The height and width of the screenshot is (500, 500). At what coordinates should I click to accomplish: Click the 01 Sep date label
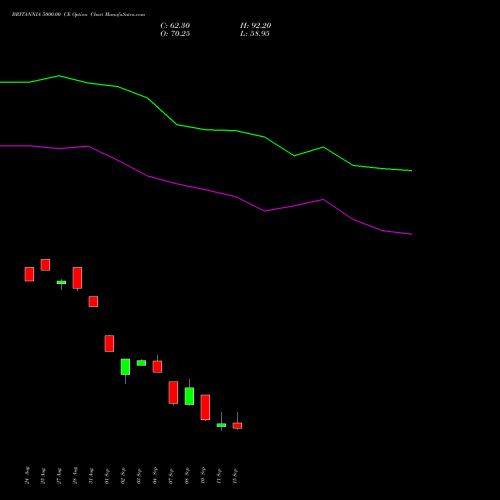[107, 476]
